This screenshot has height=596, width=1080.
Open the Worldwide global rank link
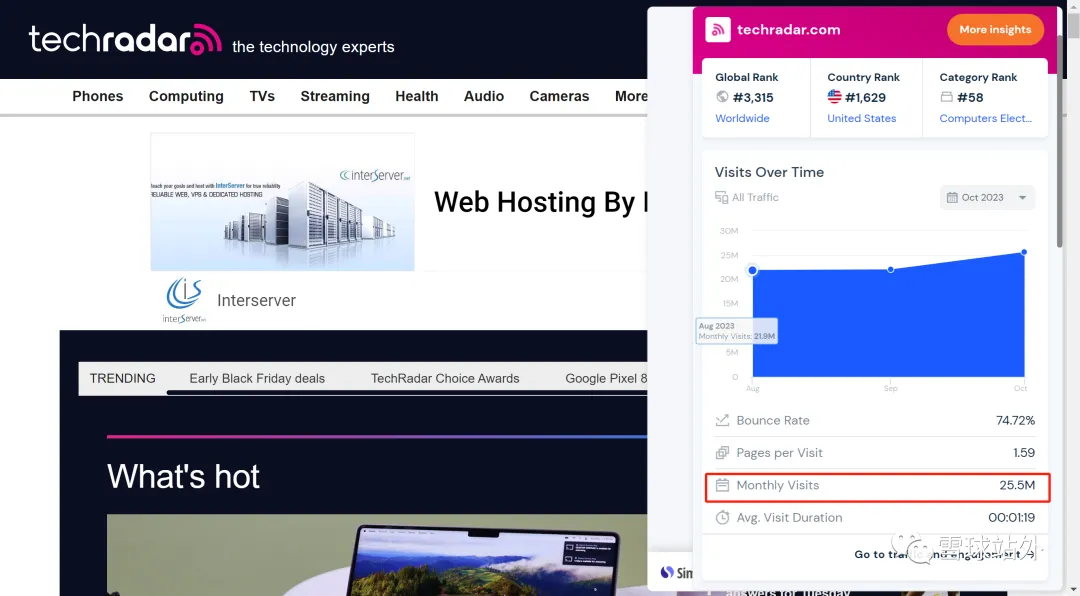pos(742,119)
